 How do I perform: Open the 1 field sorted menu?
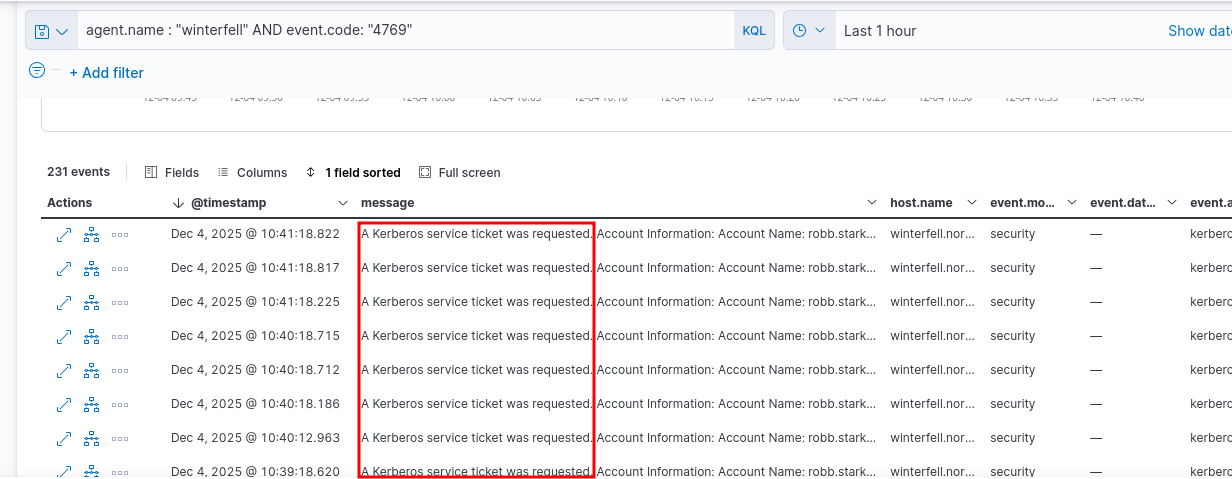[x=353, y=173]
